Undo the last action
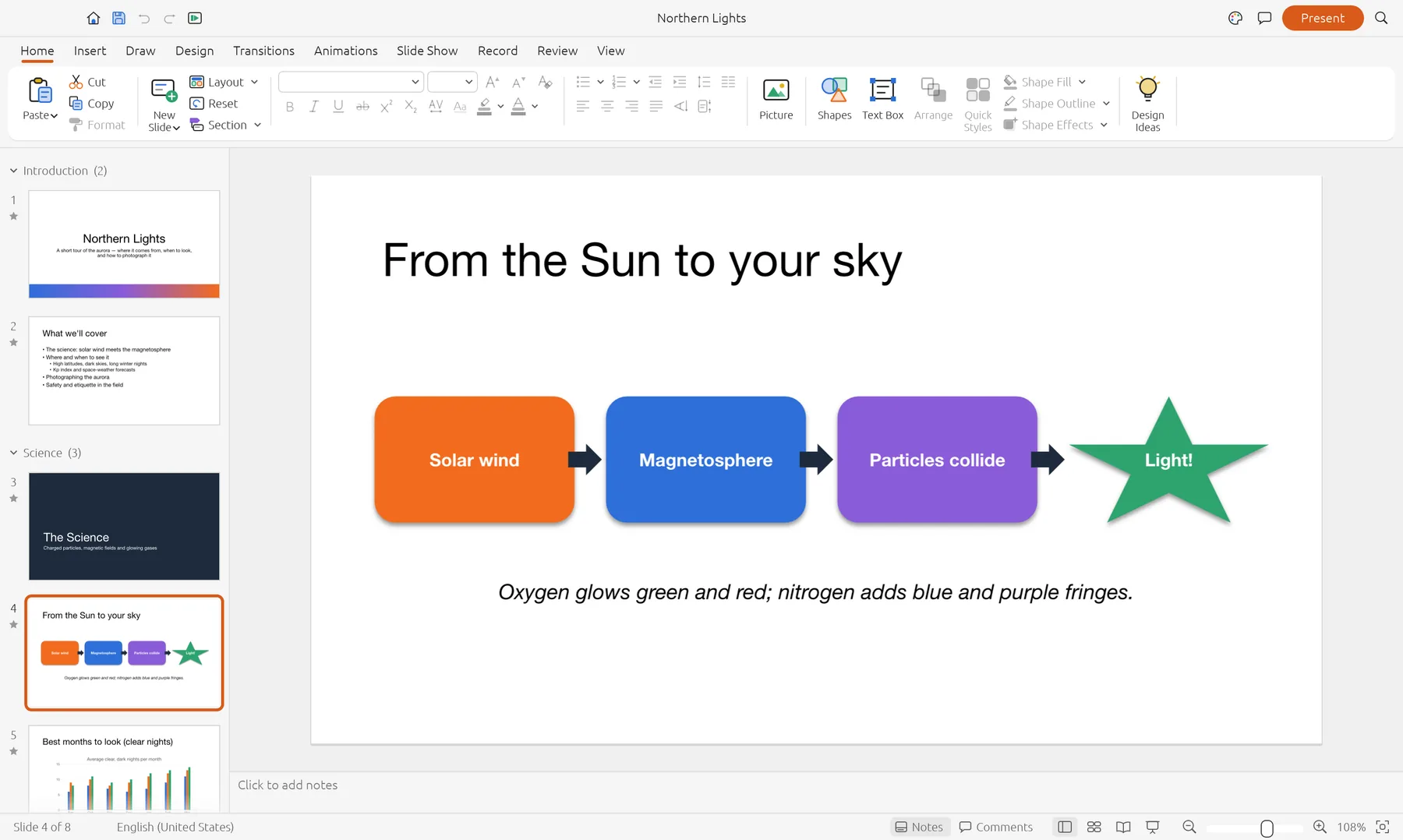The height and width of the screenshot is (840, 1403). click(144, 18)
